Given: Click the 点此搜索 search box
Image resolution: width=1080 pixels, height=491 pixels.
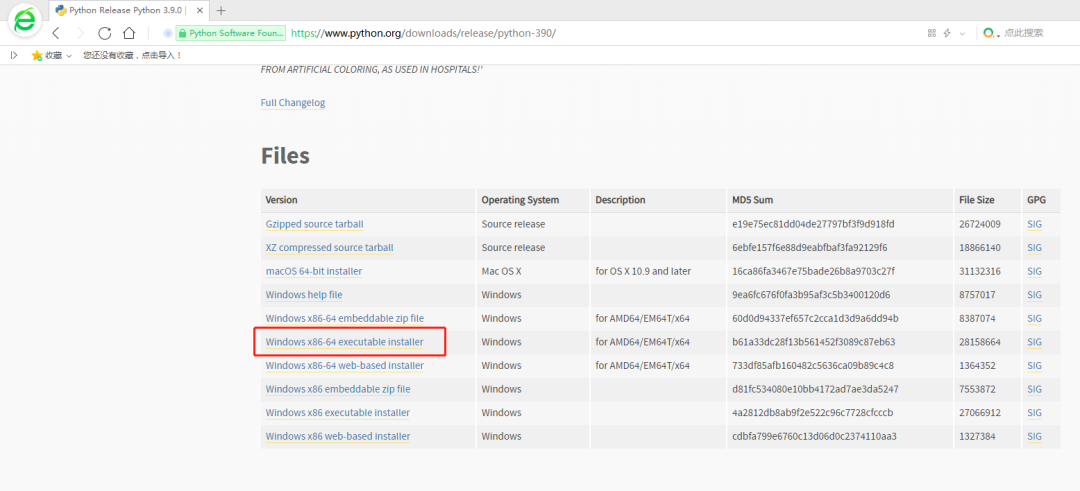Looking at the screenshot, I should (1024, 33).
